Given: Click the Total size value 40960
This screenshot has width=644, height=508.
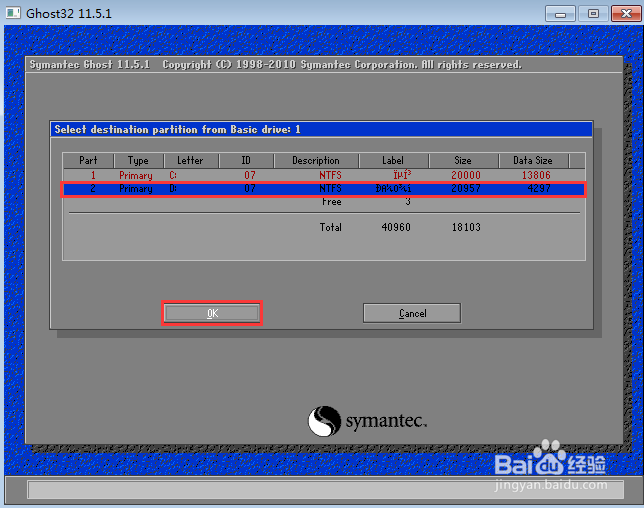Looking at the screenshot, I should (396, 227).
